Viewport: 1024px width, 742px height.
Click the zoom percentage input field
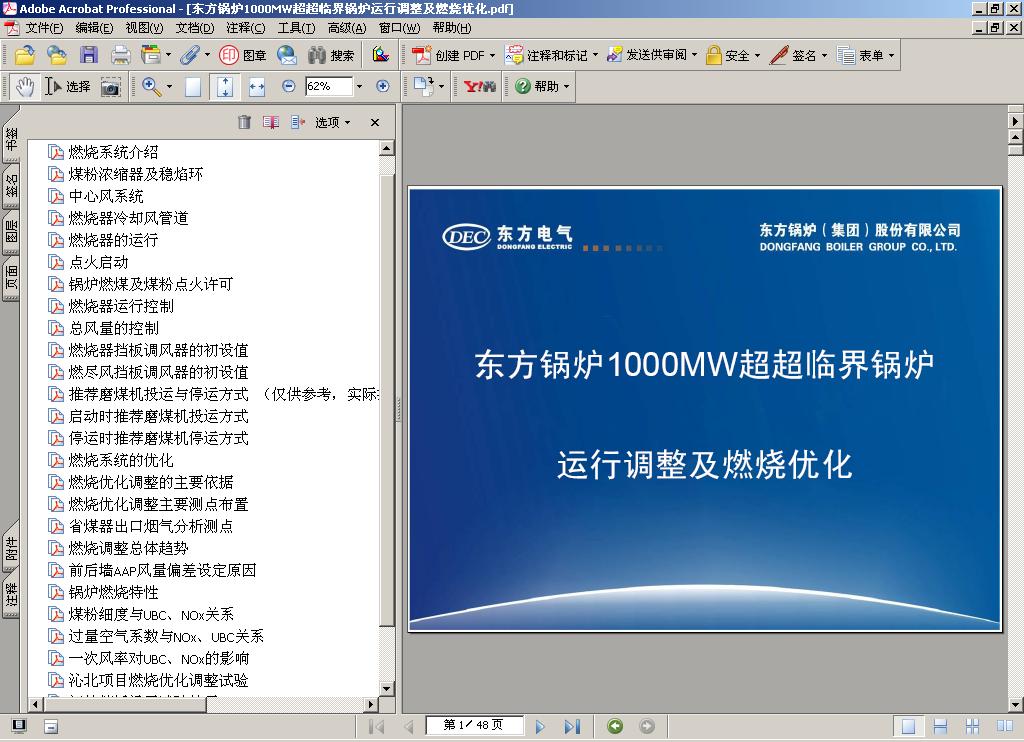point(328,86)
